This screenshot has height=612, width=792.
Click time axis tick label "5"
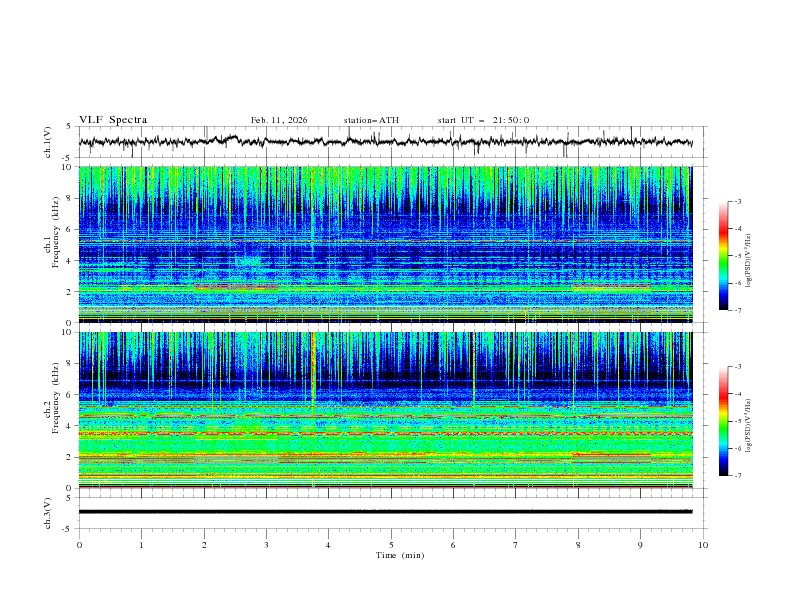391,545
